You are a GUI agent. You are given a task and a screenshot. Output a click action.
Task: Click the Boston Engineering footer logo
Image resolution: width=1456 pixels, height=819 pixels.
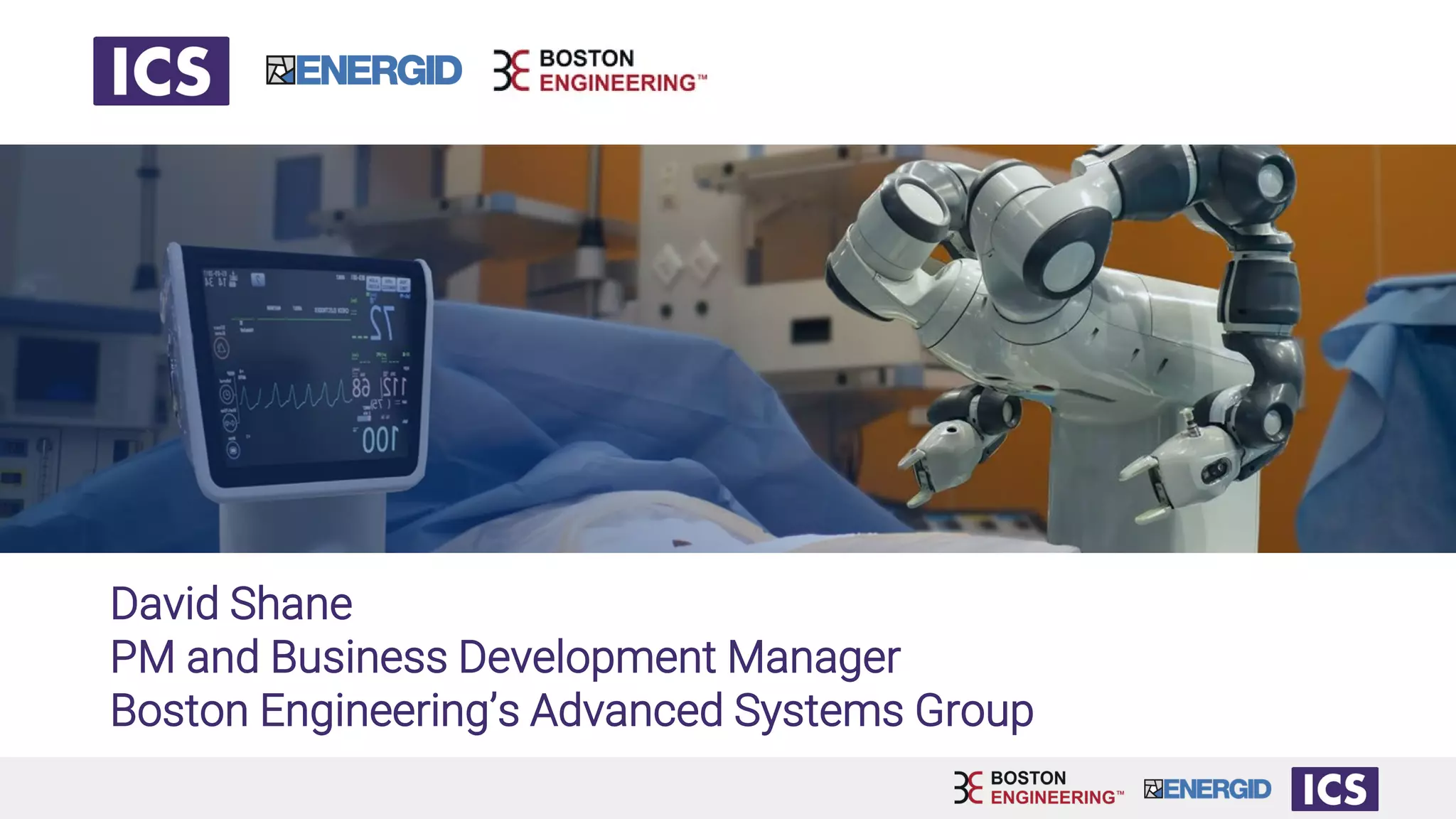click(x=1039, y=788)
